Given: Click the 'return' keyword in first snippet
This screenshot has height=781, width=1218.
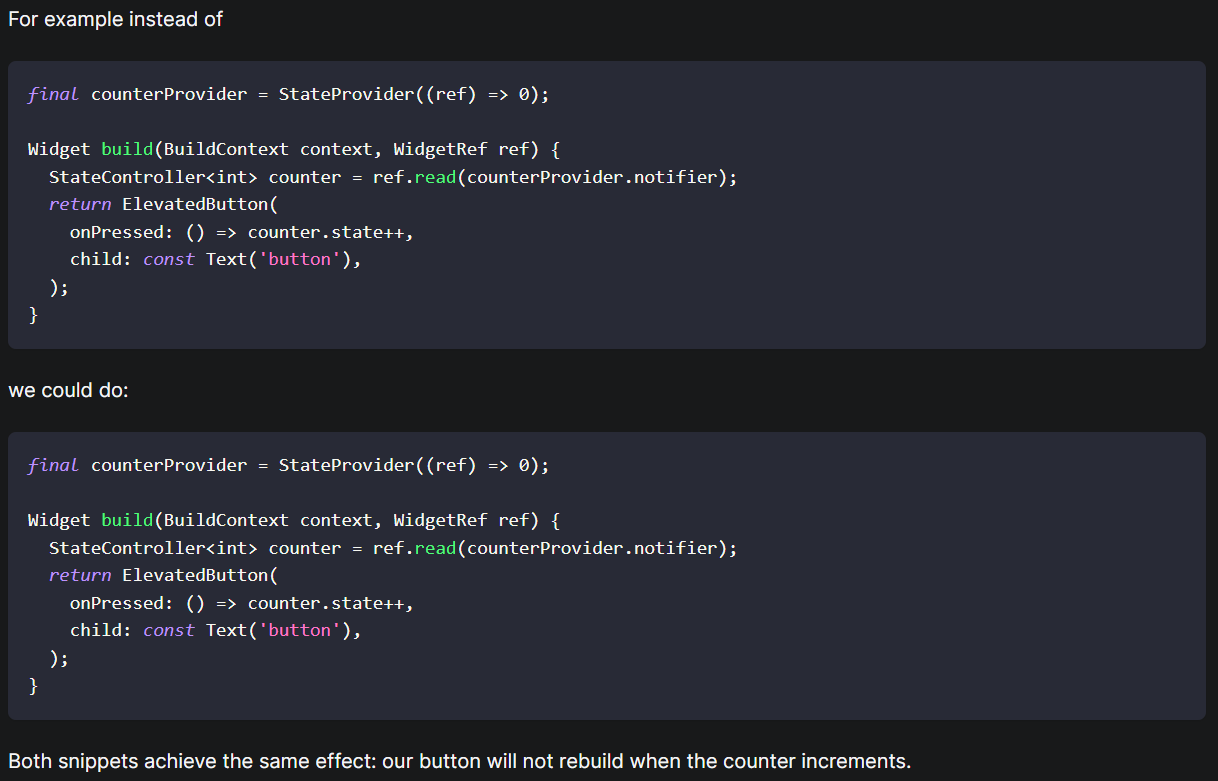Looking at the screenshot, I should click(x=80, y=203).
